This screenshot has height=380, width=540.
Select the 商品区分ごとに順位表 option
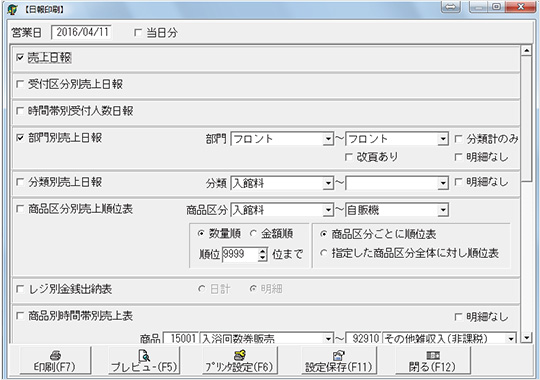coord(323,234)
